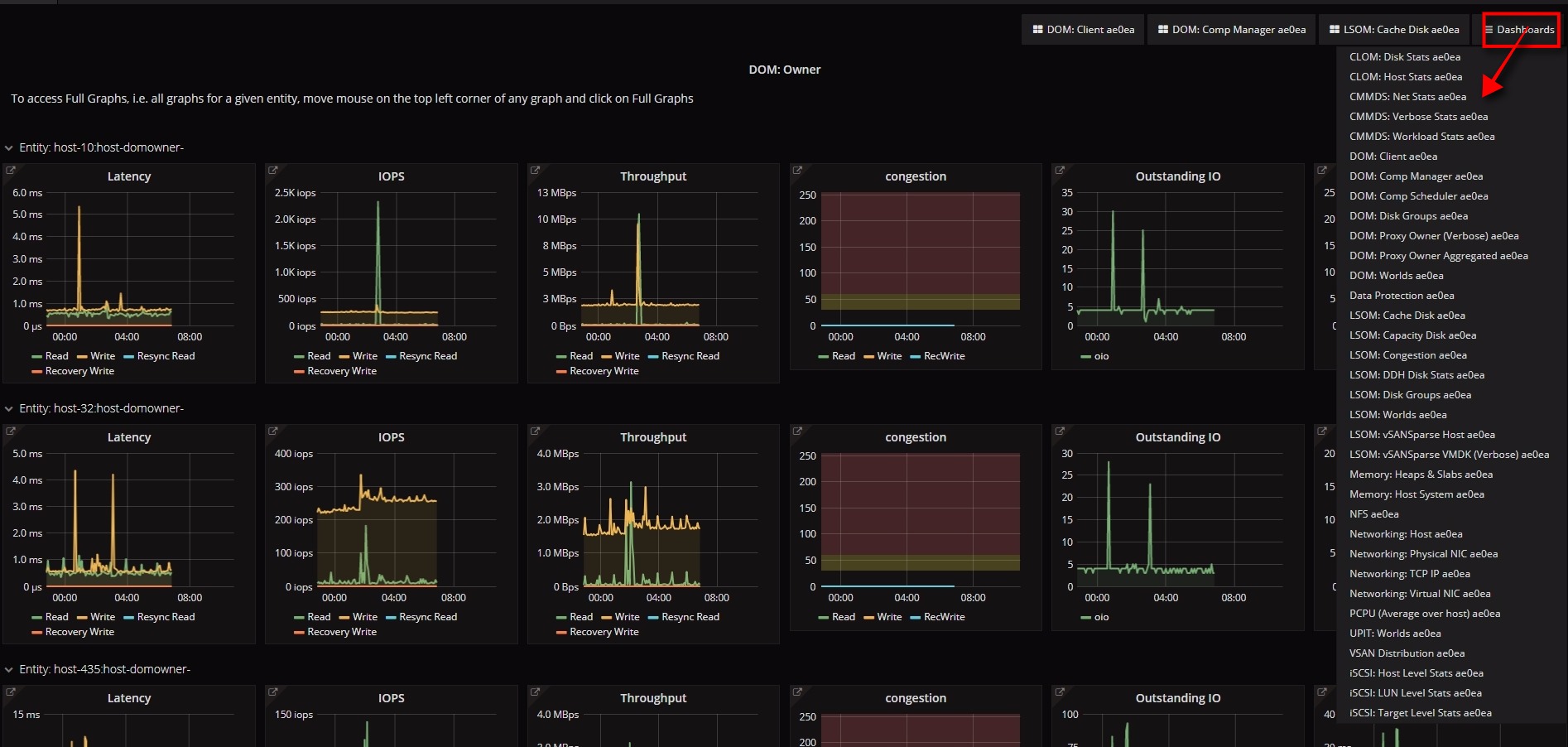Screen dimensions: 1568x747
Task: Toggle Write series in host-32 IOPS legend
Action: (364, 617)
